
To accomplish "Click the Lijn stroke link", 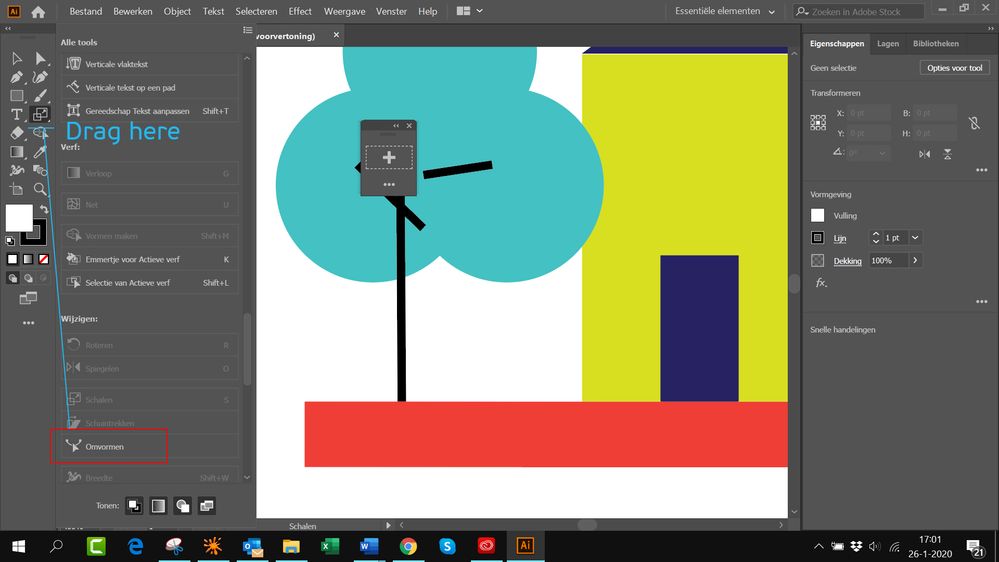I will pyautogui.click(x=840, y=238).
